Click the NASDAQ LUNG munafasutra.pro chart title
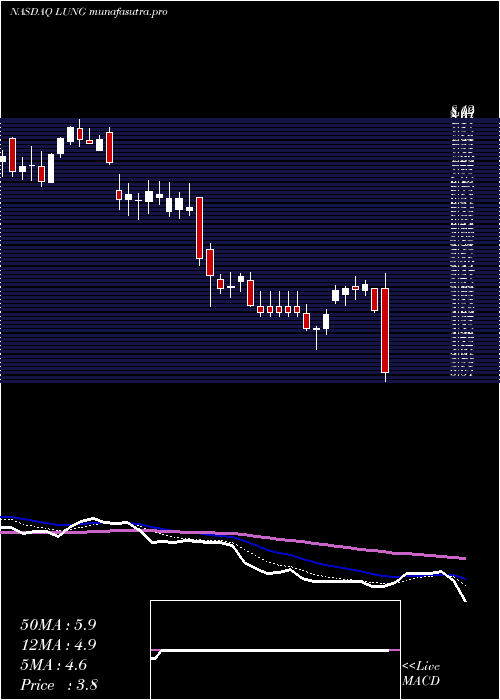Viewport: 500px width, 700px height. click(88, 12)
